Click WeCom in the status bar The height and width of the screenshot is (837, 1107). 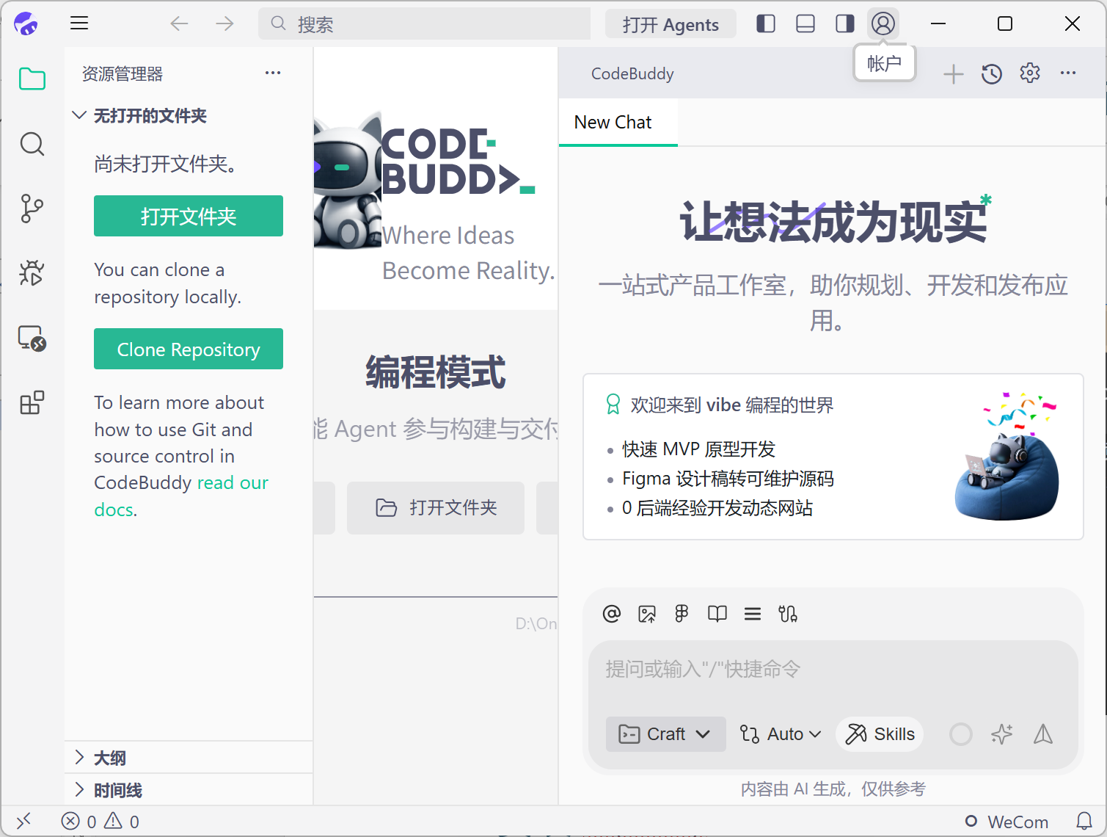click(1007, 821)
